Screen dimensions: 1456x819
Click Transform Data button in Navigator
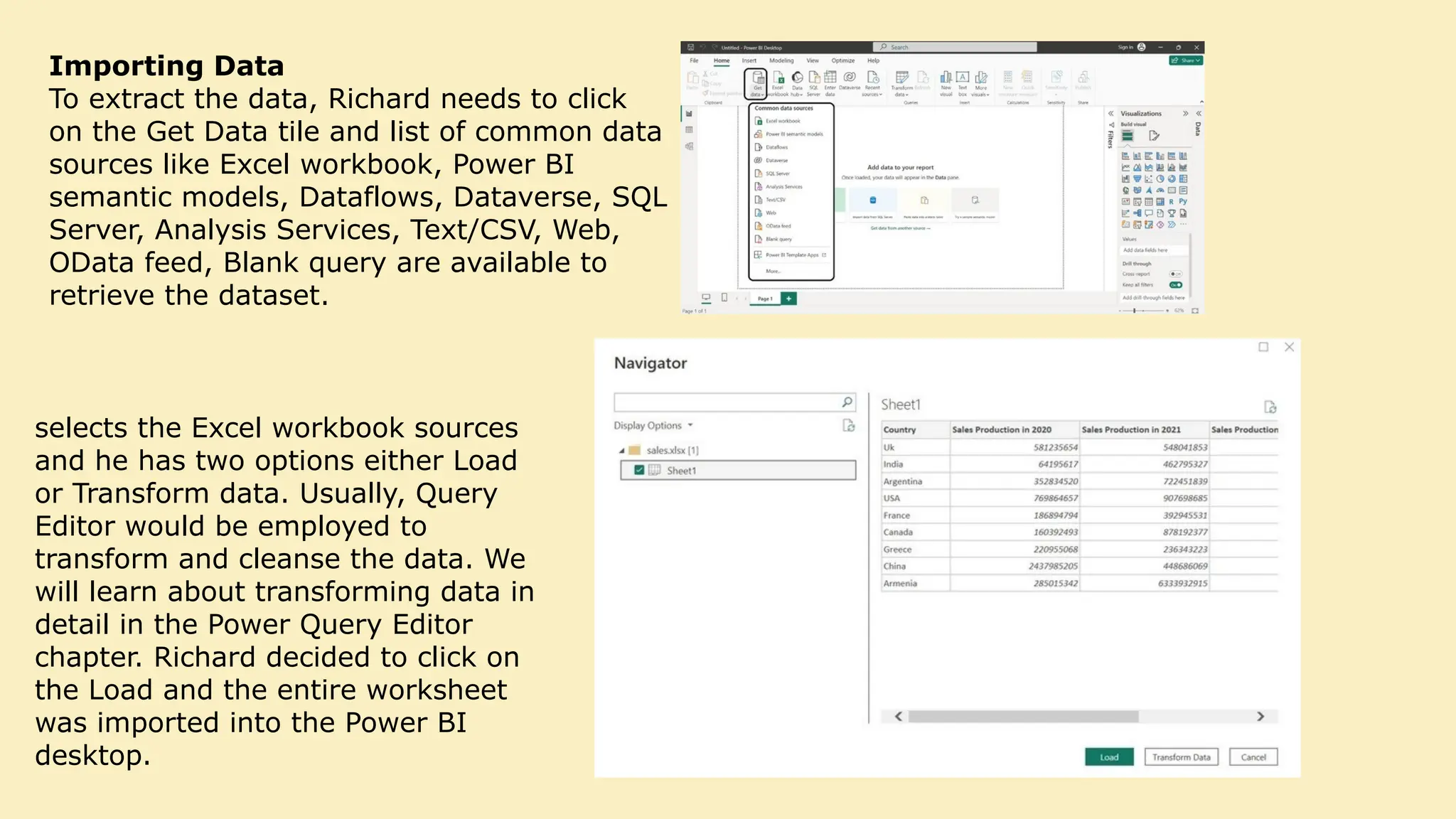click(x=1182, y=757)
